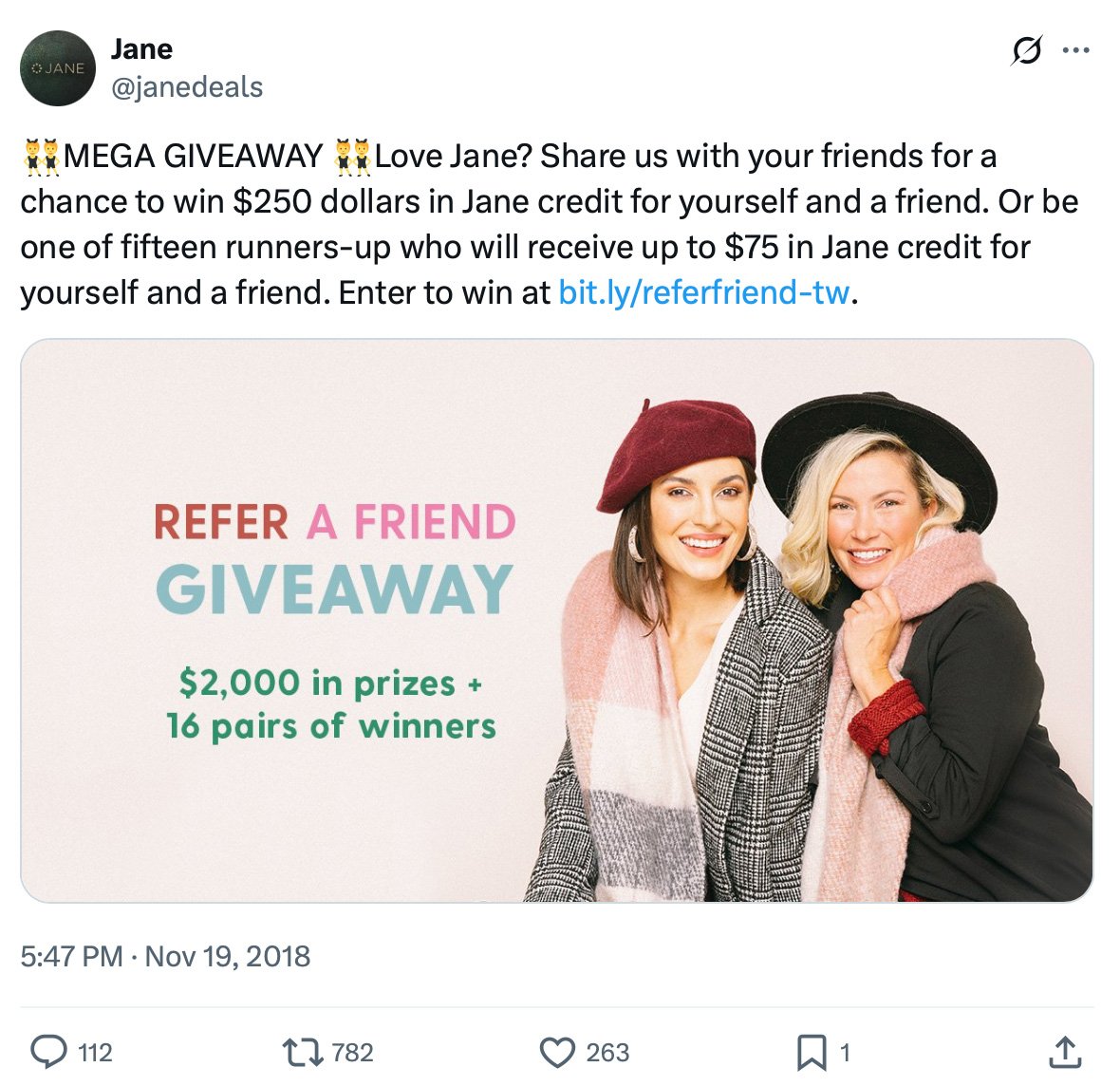Click the heart icon to like the tweet
Image resolution: width=1120 pixels, height=1086 pixels.
point(558,1052)
